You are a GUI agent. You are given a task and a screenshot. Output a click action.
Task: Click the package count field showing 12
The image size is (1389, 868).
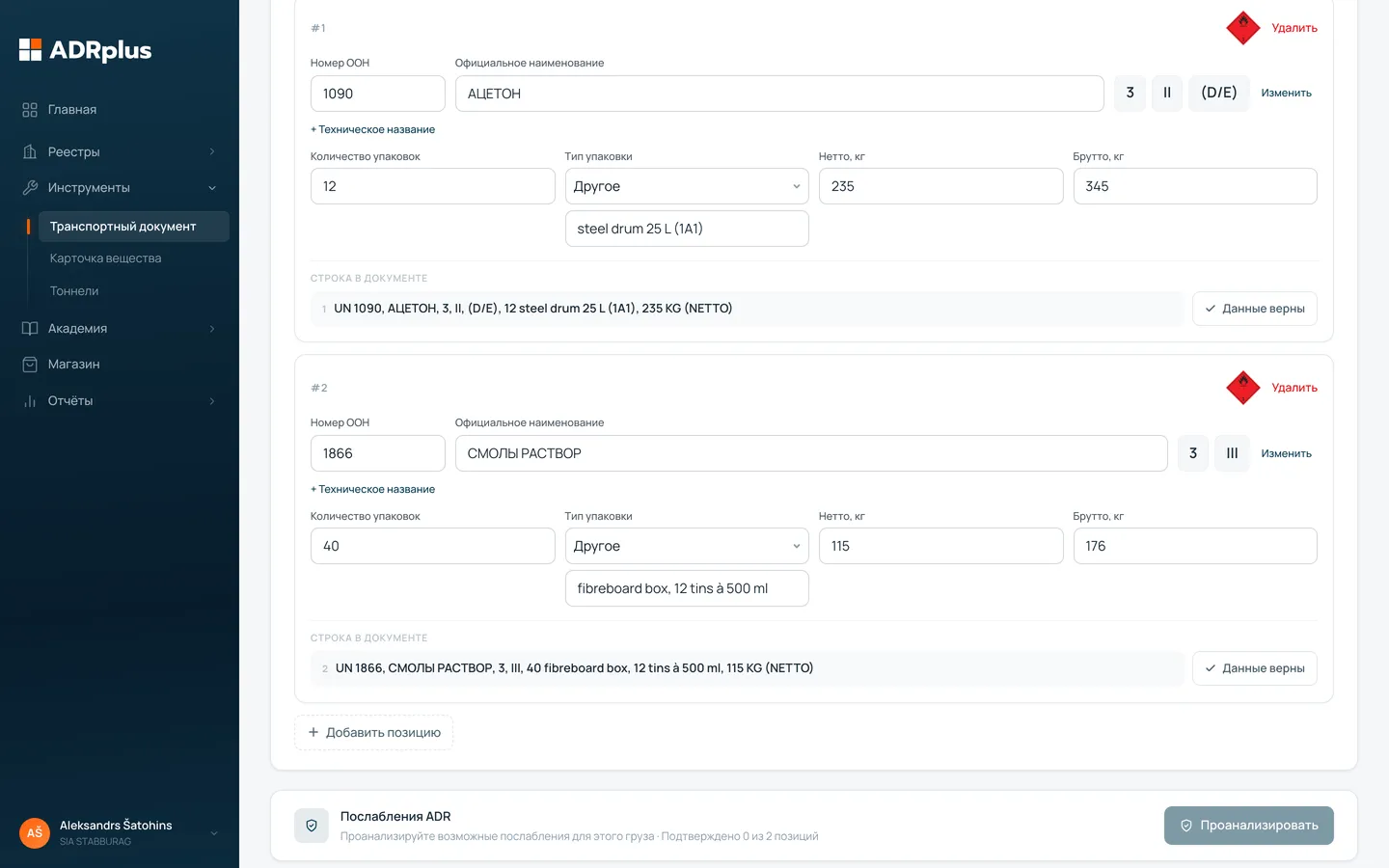tap(433, 186)
